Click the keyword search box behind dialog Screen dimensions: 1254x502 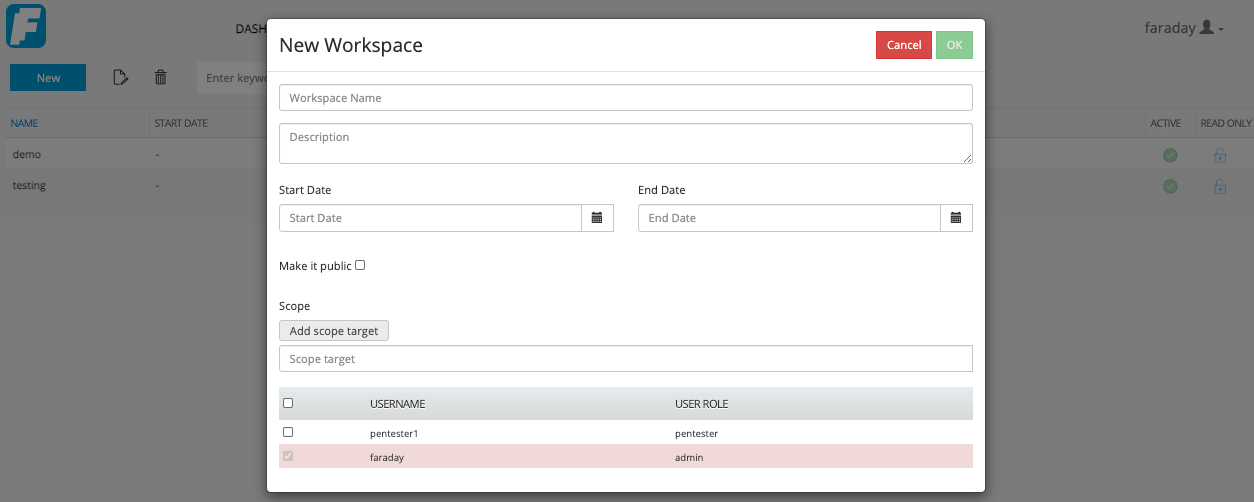pos(232,78)
